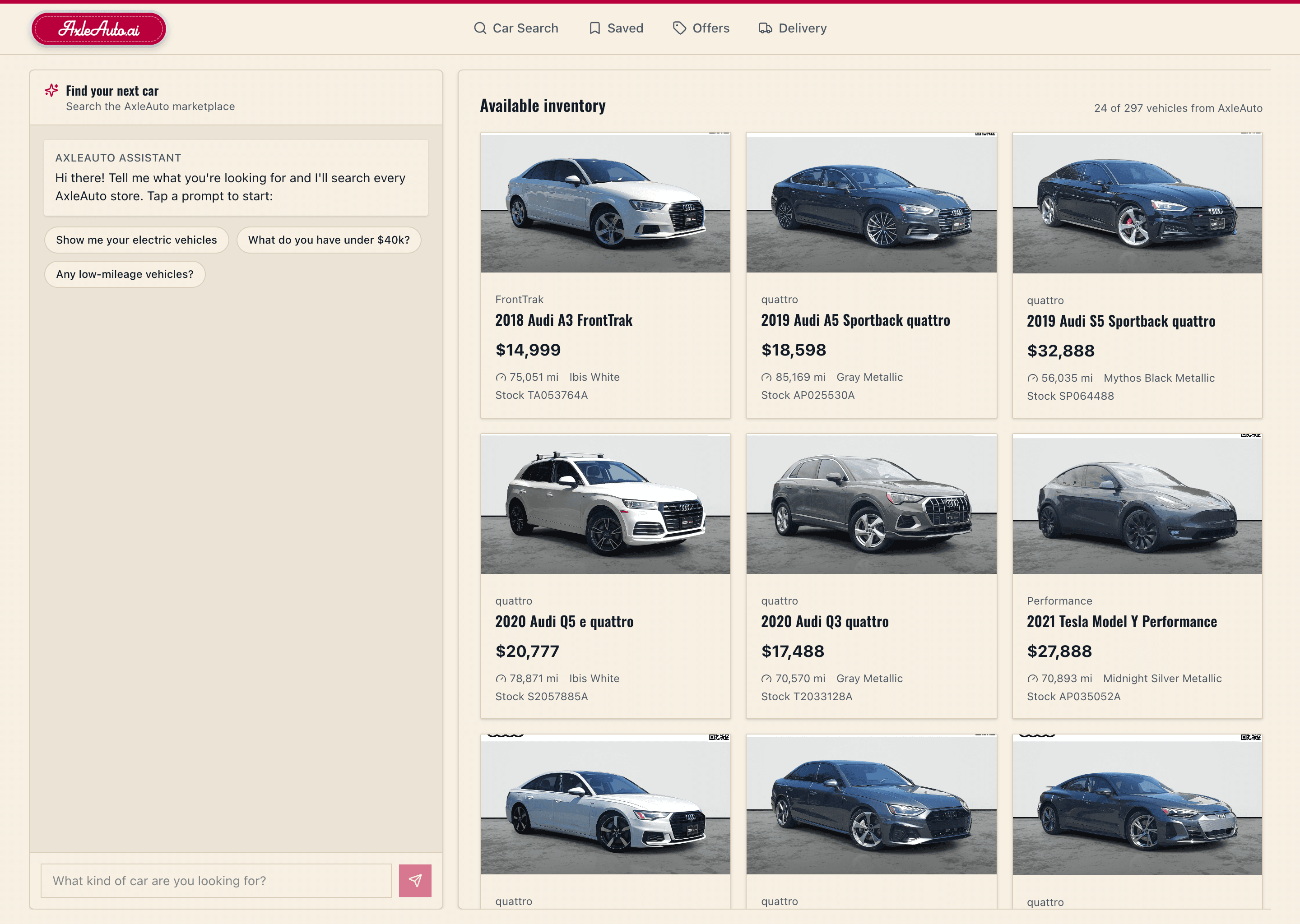Click the gray Audi A5 Sportback photo
The width and height of the screenshot is (1300, 924).
pos(872,203)
